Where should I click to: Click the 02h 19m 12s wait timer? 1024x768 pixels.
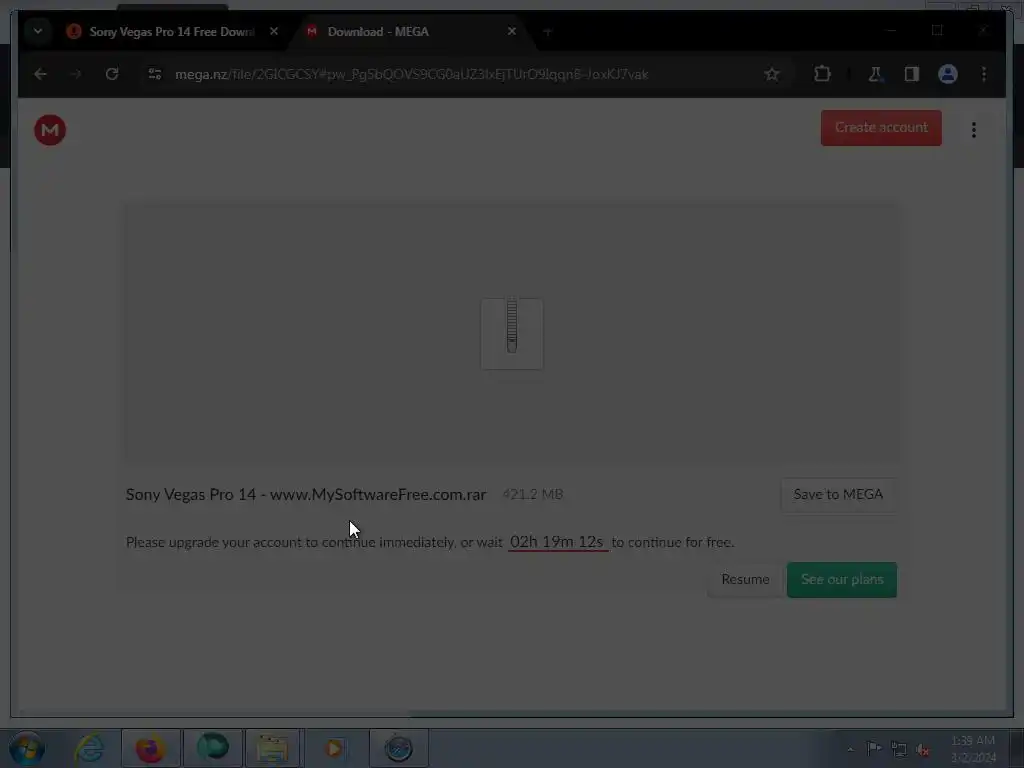(x=557, y=542)
